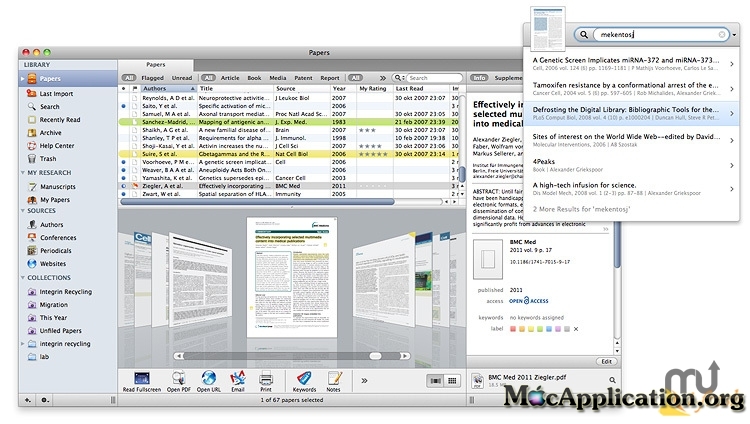Show Periodicals source list
Image resolution: width=750 pixels, height=424 pixels.
pyautogui.click(x=55, y=250)
